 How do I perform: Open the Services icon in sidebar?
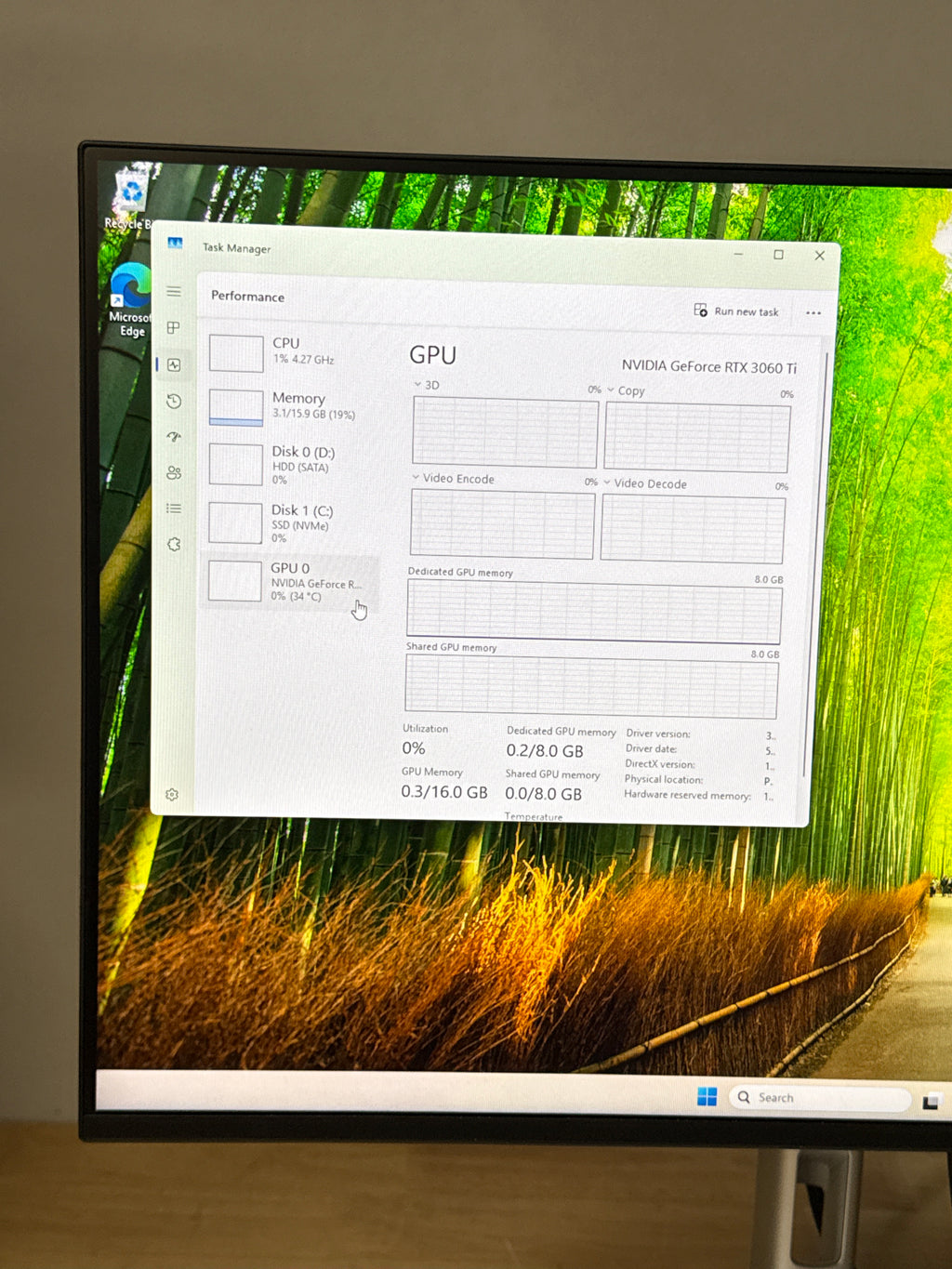pos(174,544)
